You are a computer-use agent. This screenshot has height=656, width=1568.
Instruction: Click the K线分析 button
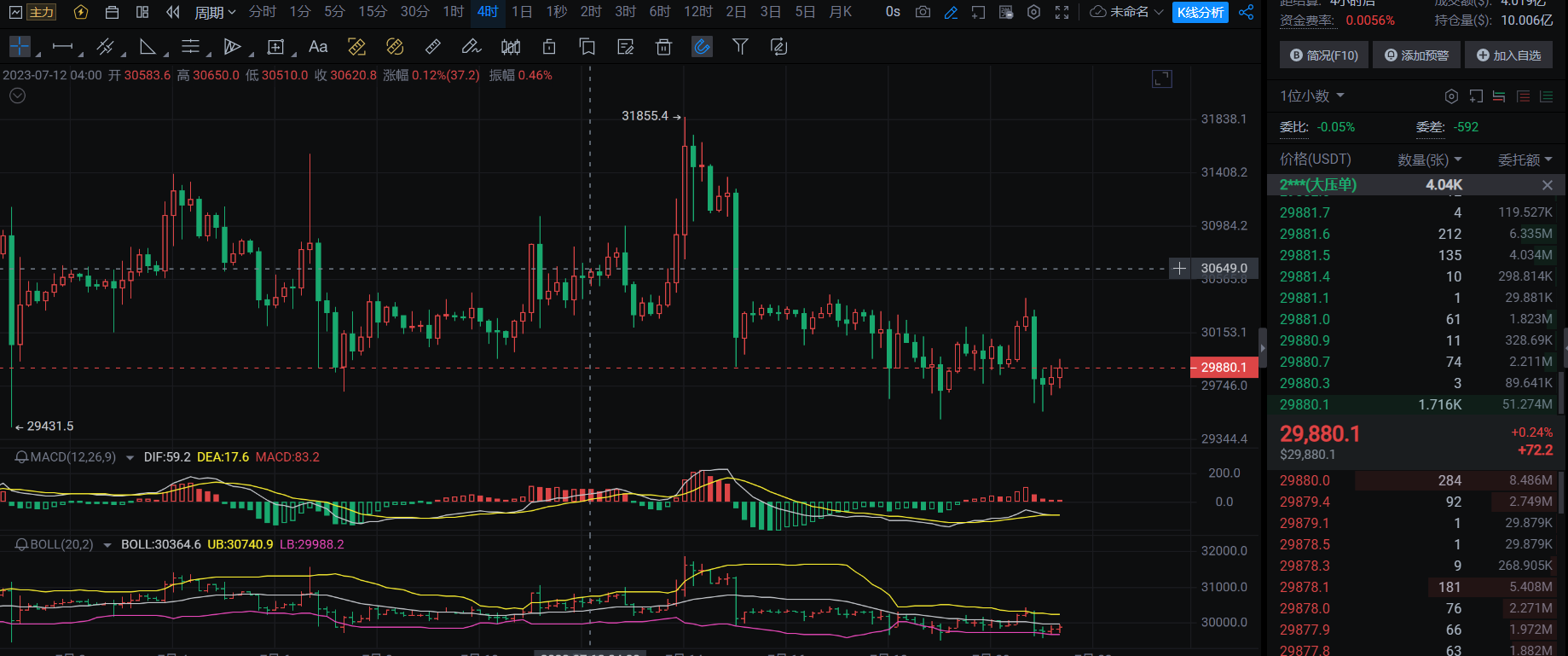[1200, 12]
